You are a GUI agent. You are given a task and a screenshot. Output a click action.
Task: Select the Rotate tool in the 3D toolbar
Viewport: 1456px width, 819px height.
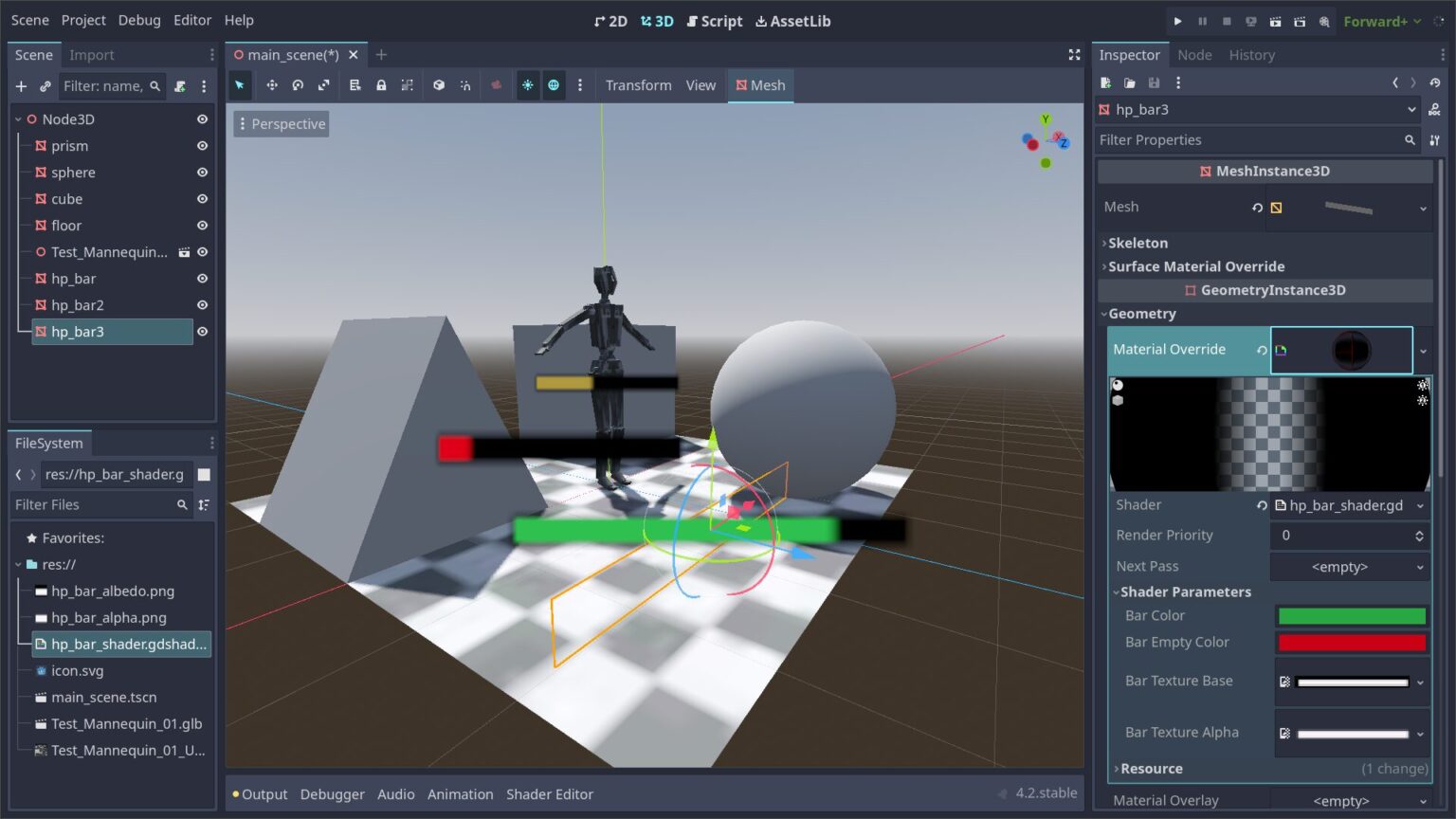(x=298, y=85)
